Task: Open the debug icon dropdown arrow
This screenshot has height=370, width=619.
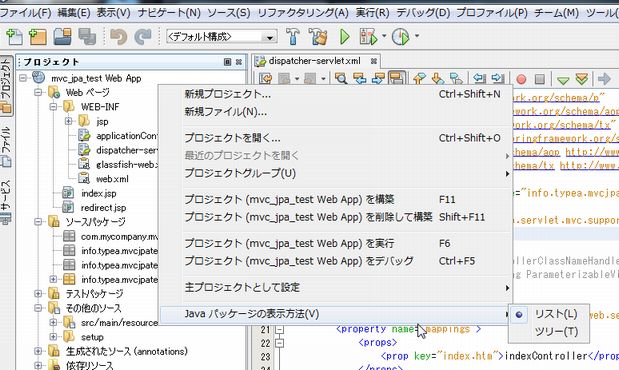Action: click(384, 36)
